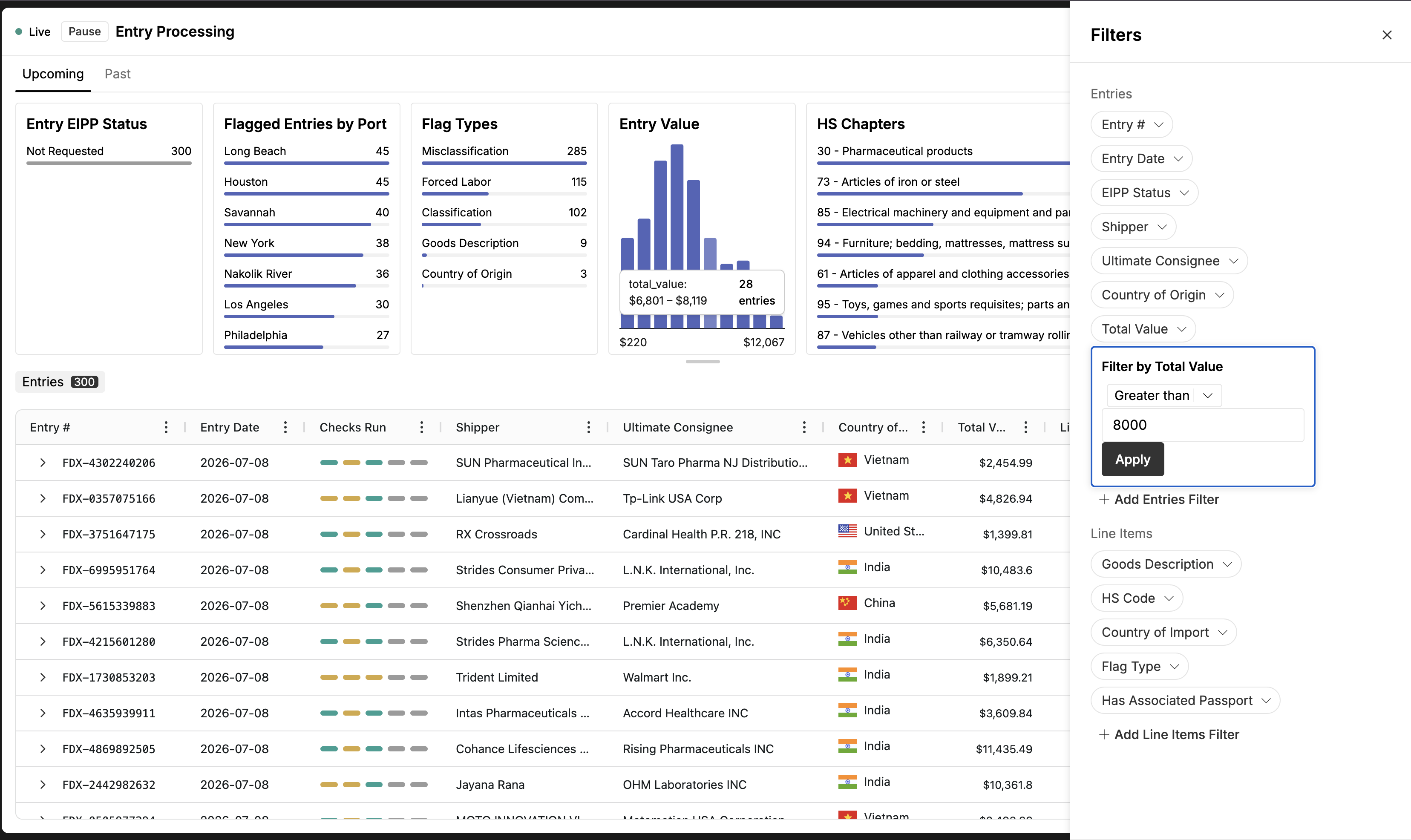This screenshot has height=840, width=1411.
Task: Open Checks Run column options menu
Action: (x=422, y=427)
